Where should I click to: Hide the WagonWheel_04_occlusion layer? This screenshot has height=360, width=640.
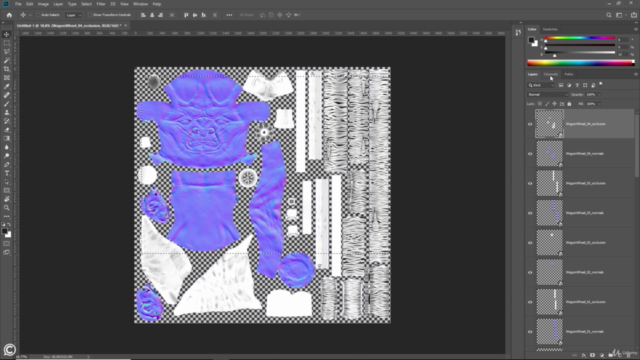pyautogui.click(x=530, y=124)
